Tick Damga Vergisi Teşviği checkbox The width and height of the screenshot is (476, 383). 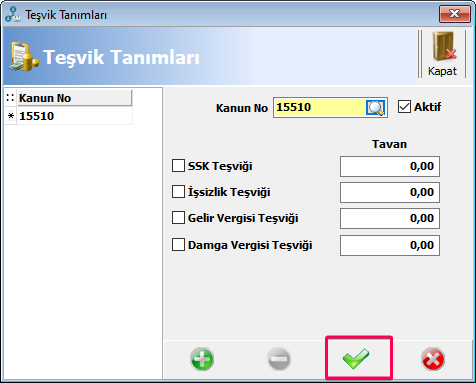[x=178, y=245]
